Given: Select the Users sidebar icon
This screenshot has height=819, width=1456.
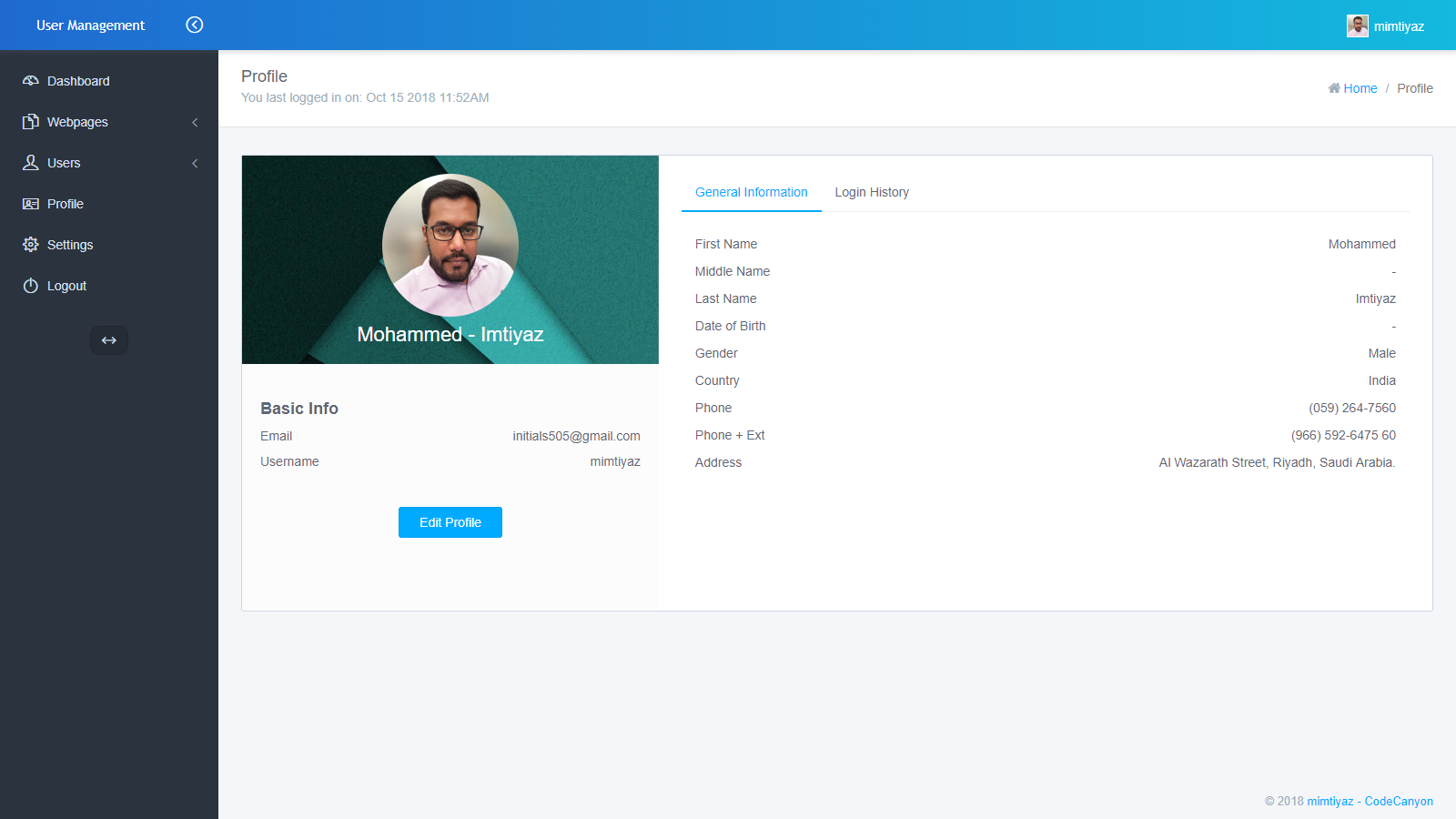Looking at the screenshot, I should click(30, 163).
